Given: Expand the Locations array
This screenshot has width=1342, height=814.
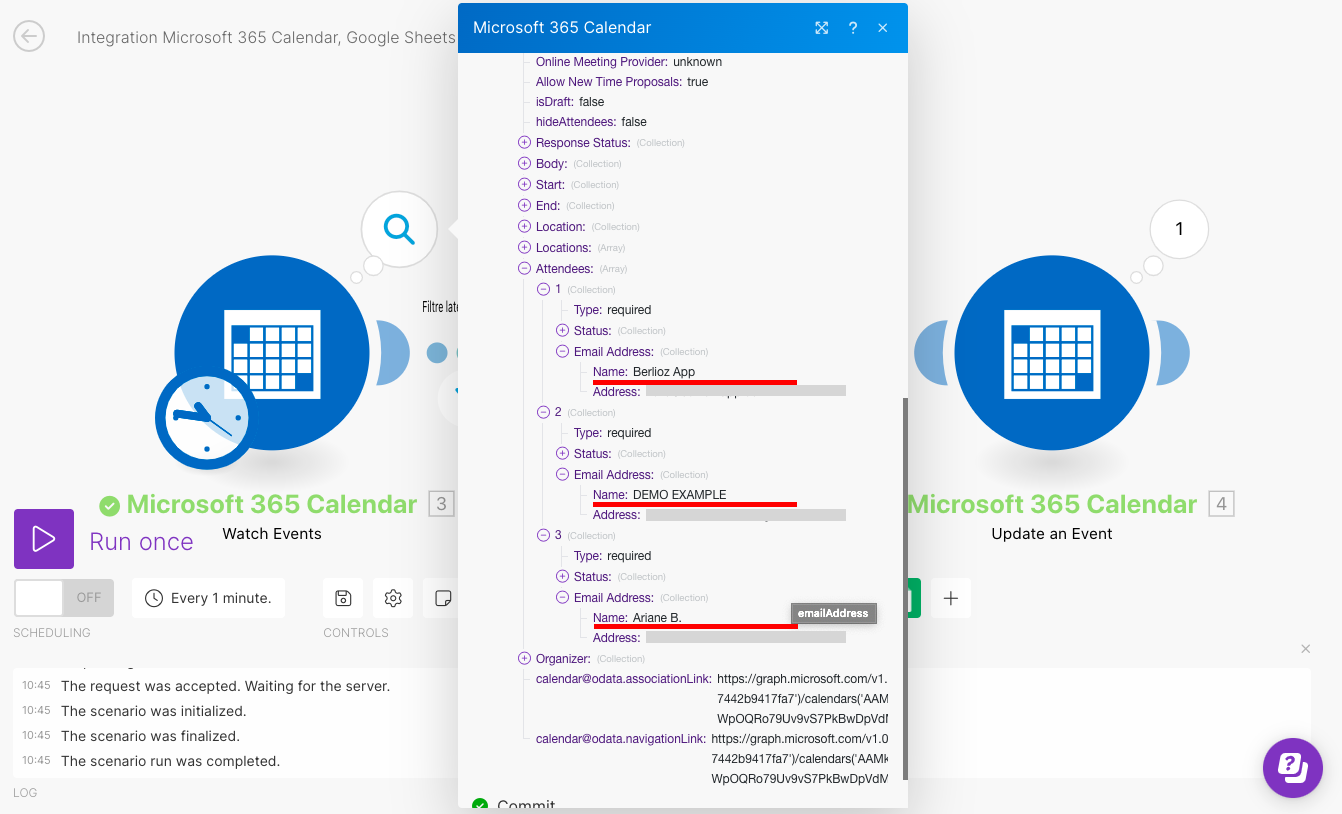Looking at the screenshot, I should (x=524, y=248).
